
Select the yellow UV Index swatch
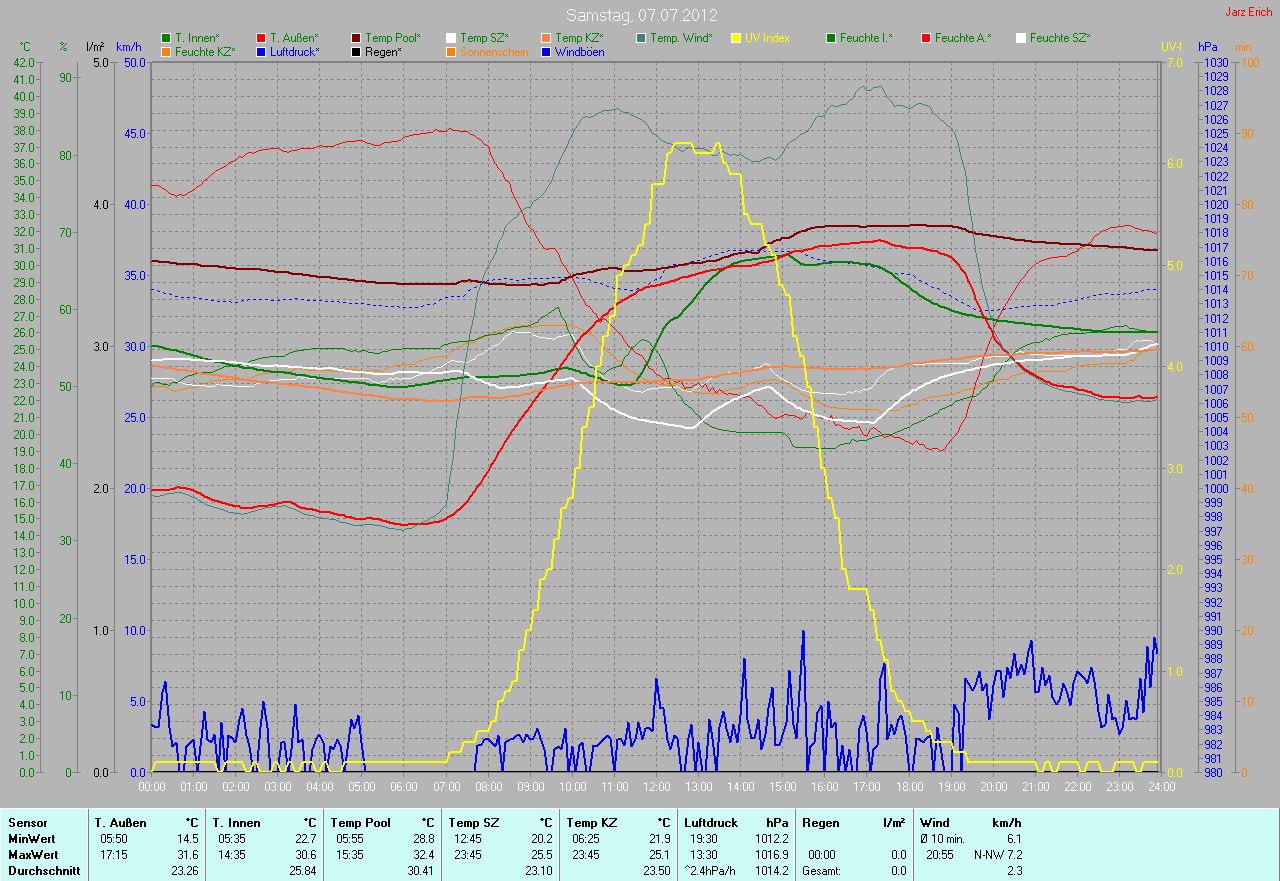coord(736,38)
